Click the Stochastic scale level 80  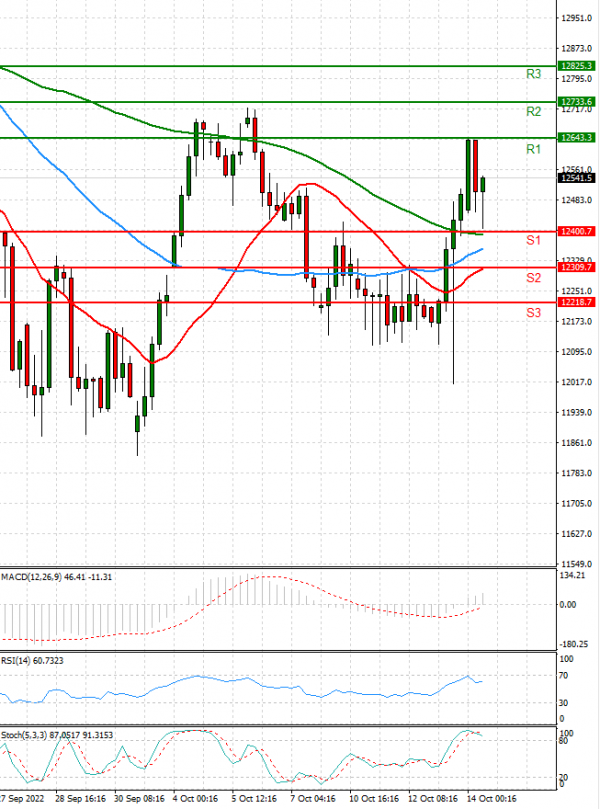pos(564,741)
